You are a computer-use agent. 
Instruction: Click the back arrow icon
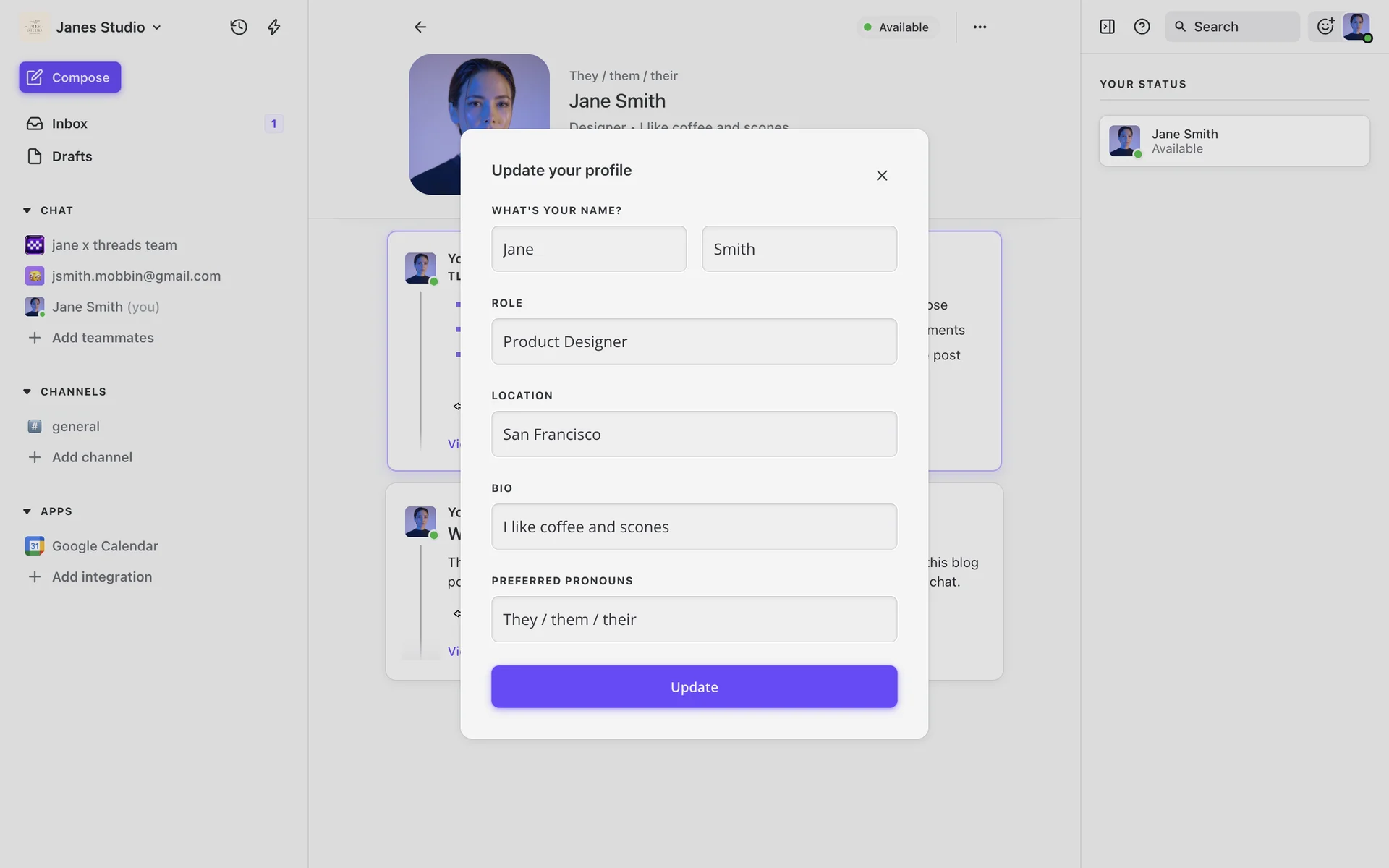[420, 27]
